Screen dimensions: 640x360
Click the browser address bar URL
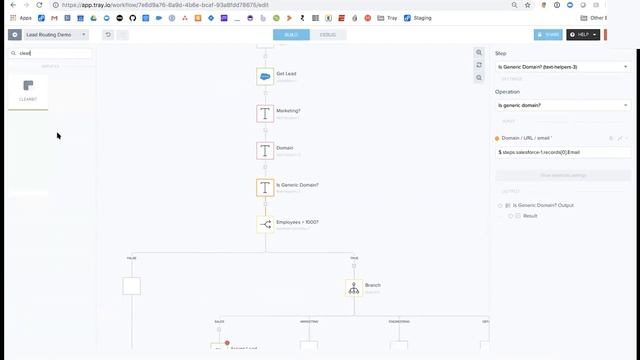[165, 5]
